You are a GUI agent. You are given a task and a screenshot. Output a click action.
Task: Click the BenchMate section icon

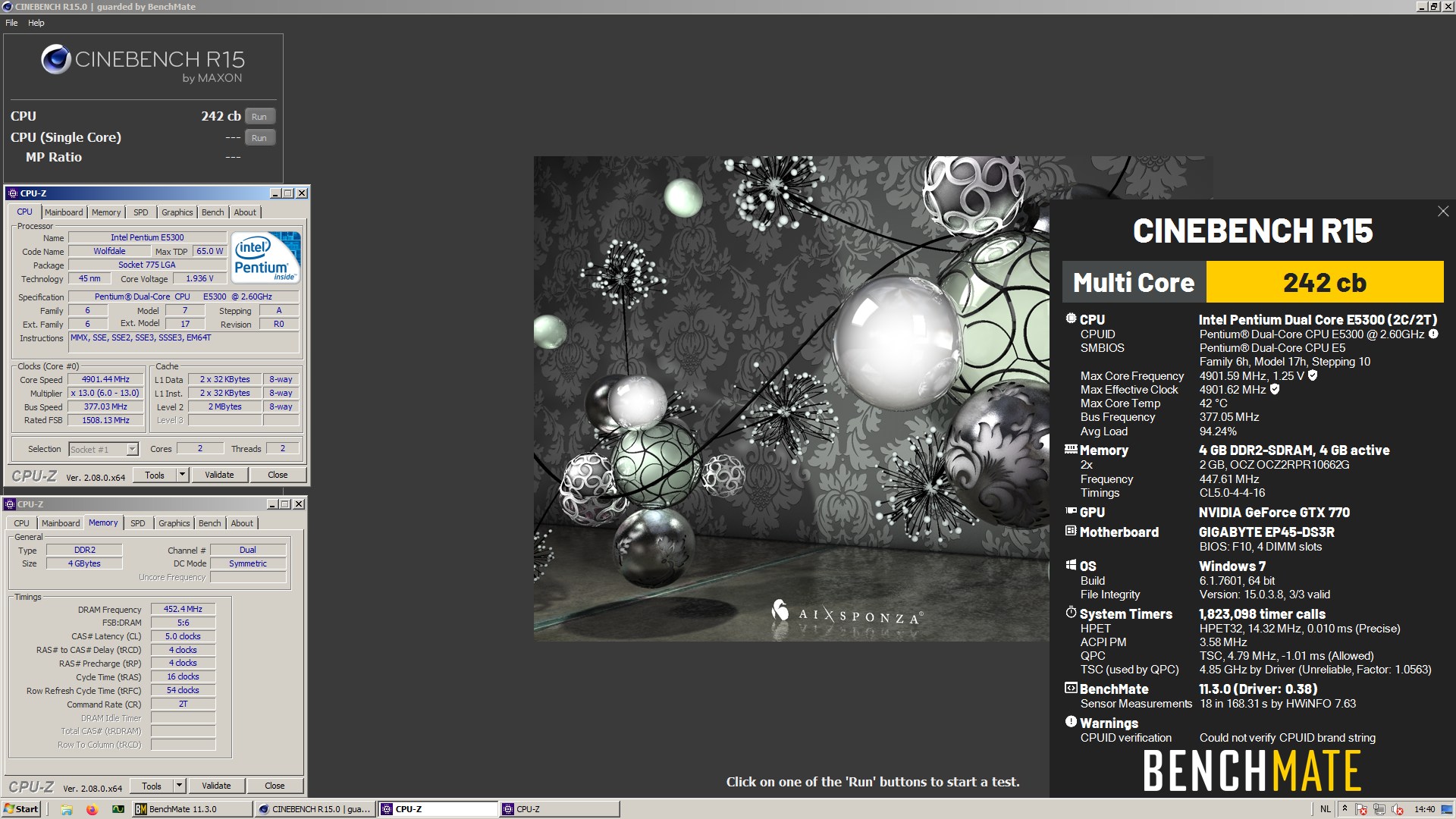click(x=1071, y=688)
